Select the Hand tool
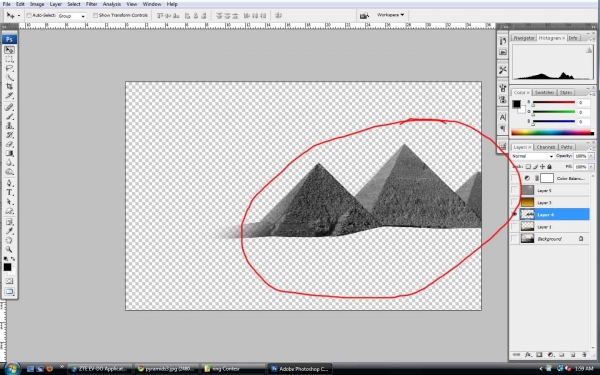 point(9,240)
